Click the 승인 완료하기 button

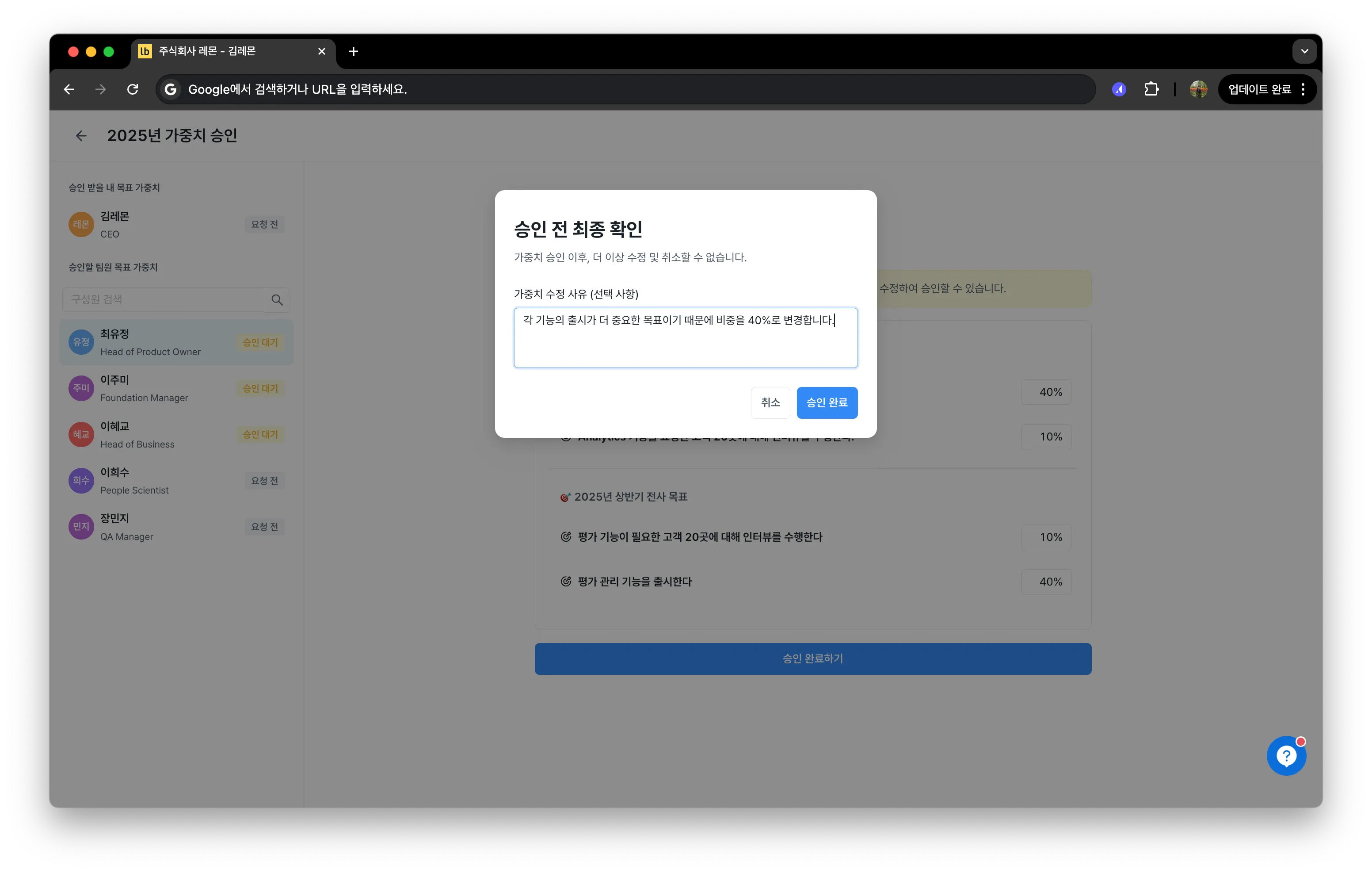coord(812,659)
